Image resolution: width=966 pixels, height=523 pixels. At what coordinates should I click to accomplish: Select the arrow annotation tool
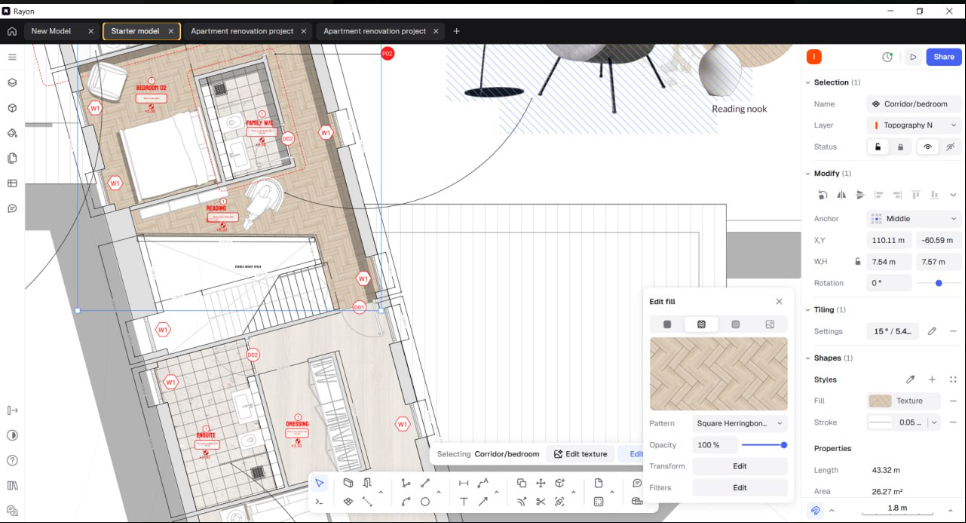tap(483, 502)
